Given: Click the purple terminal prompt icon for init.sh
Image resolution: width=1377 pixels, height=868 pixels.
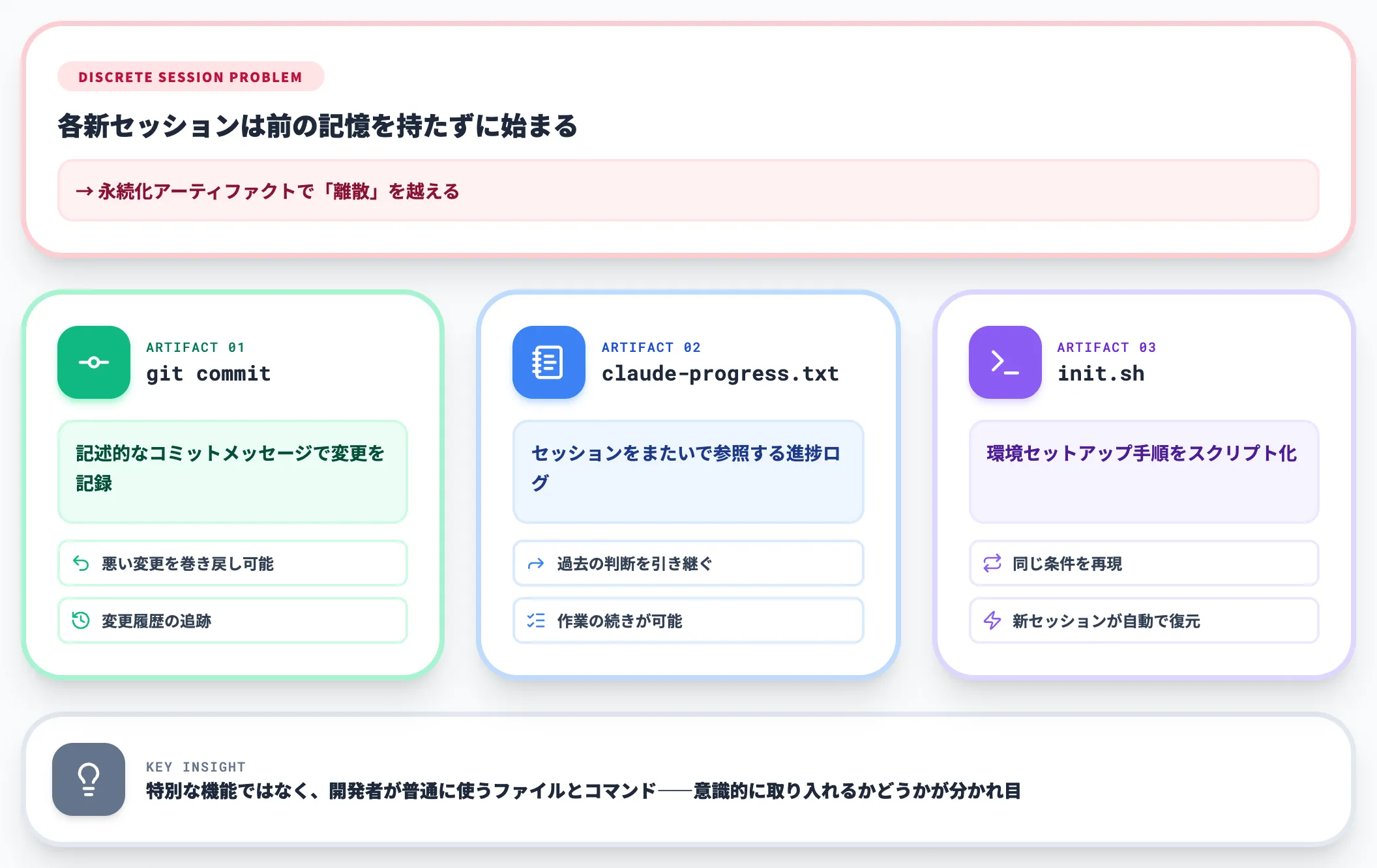Looking at the screenshot, I should coord(1005,362).
